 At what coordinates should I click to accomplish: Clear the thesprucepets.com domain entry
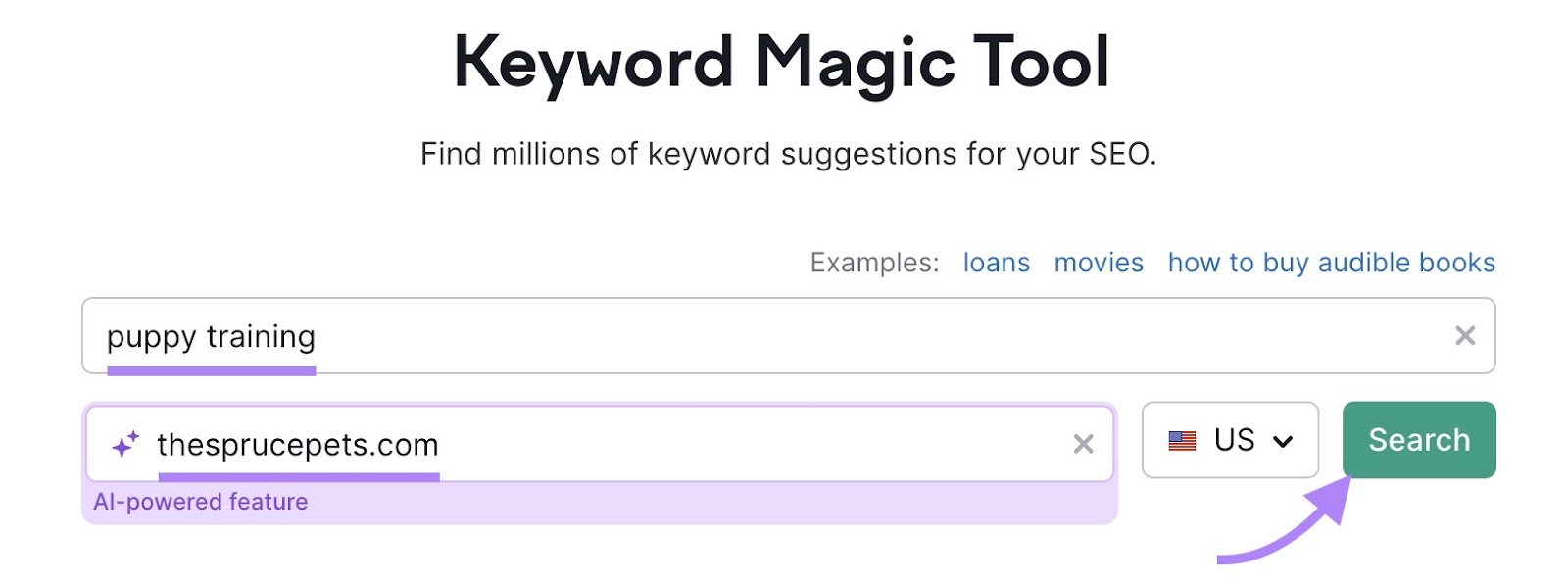[1084, 445]
